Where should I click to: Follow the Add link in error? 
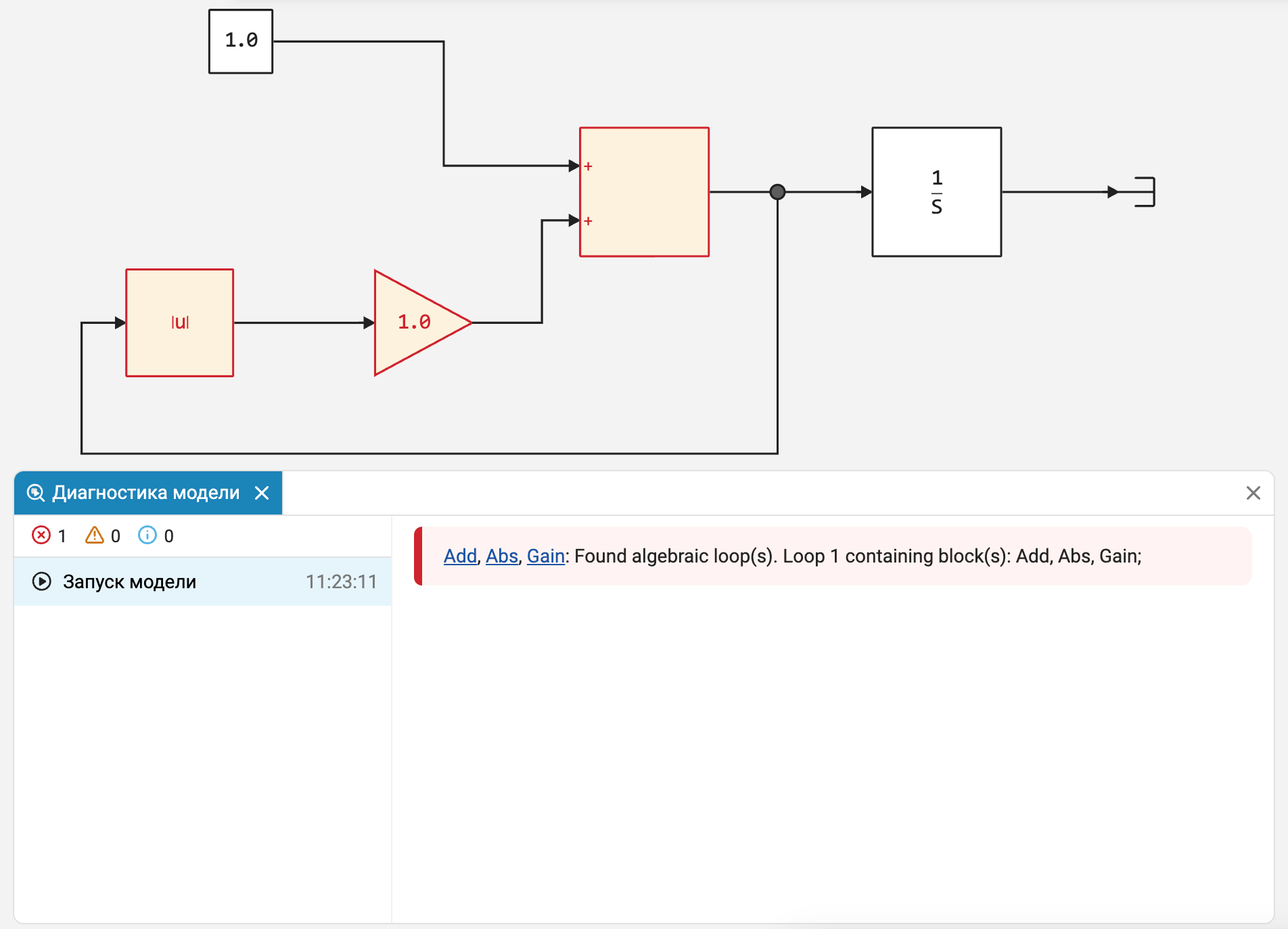click(461, 556)
